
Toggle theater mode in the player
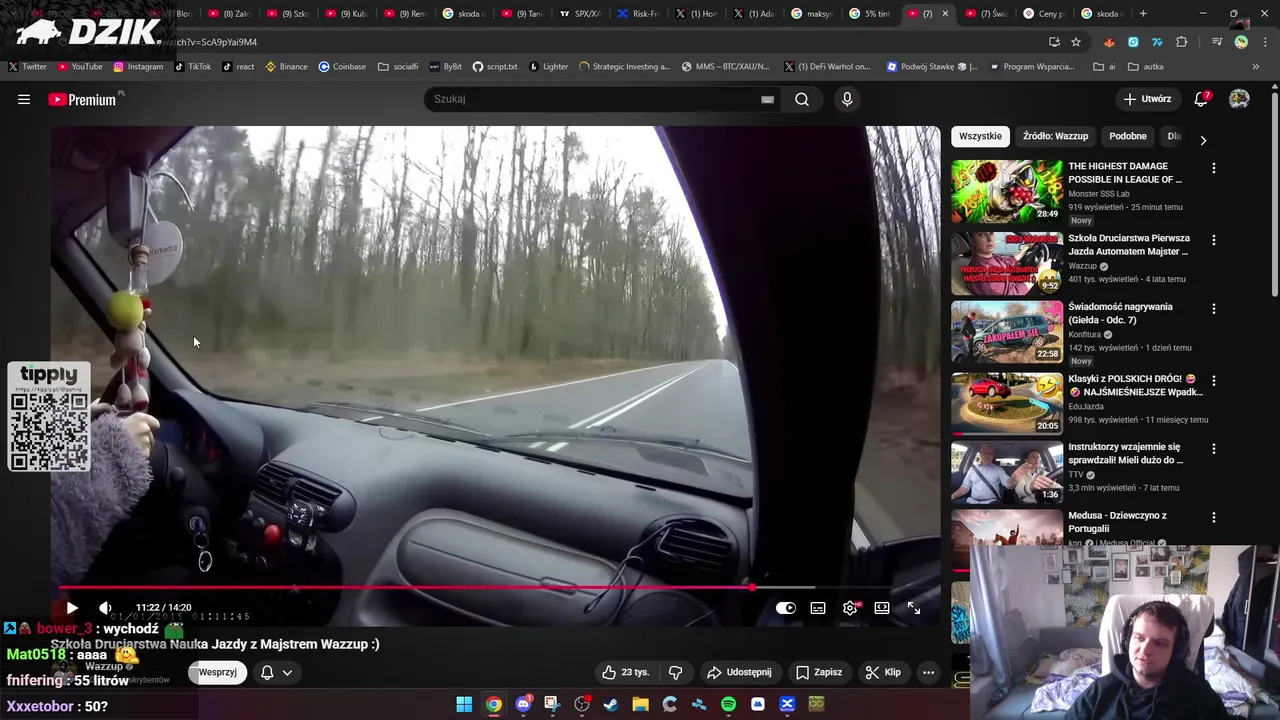(x=882, y=608)
